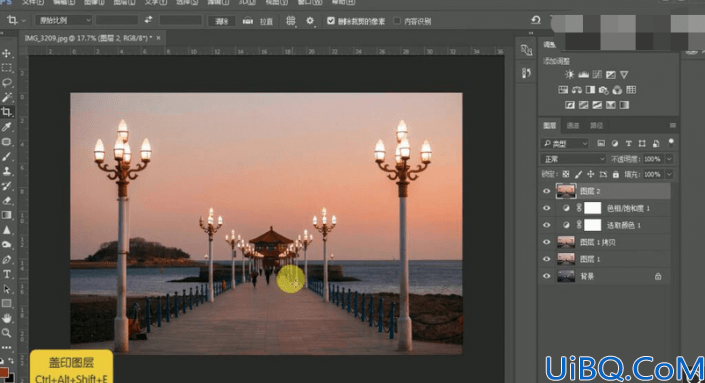Open the fill slider dropdown arrow
This screenshot has height=383, width=705.
(x=669, y=174)
